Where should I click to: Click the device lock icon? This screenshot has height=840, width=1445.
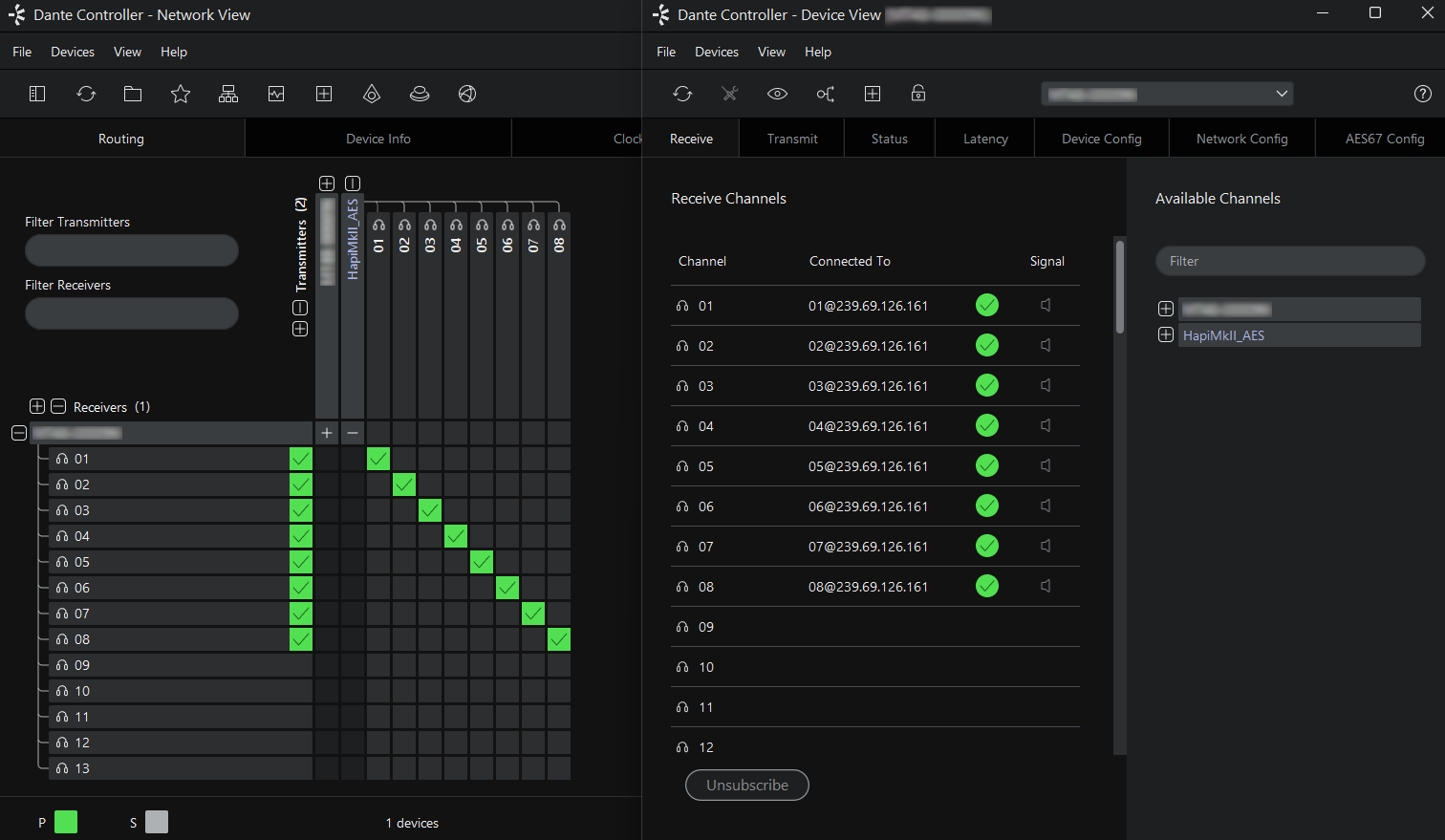[x=918, y=93]
